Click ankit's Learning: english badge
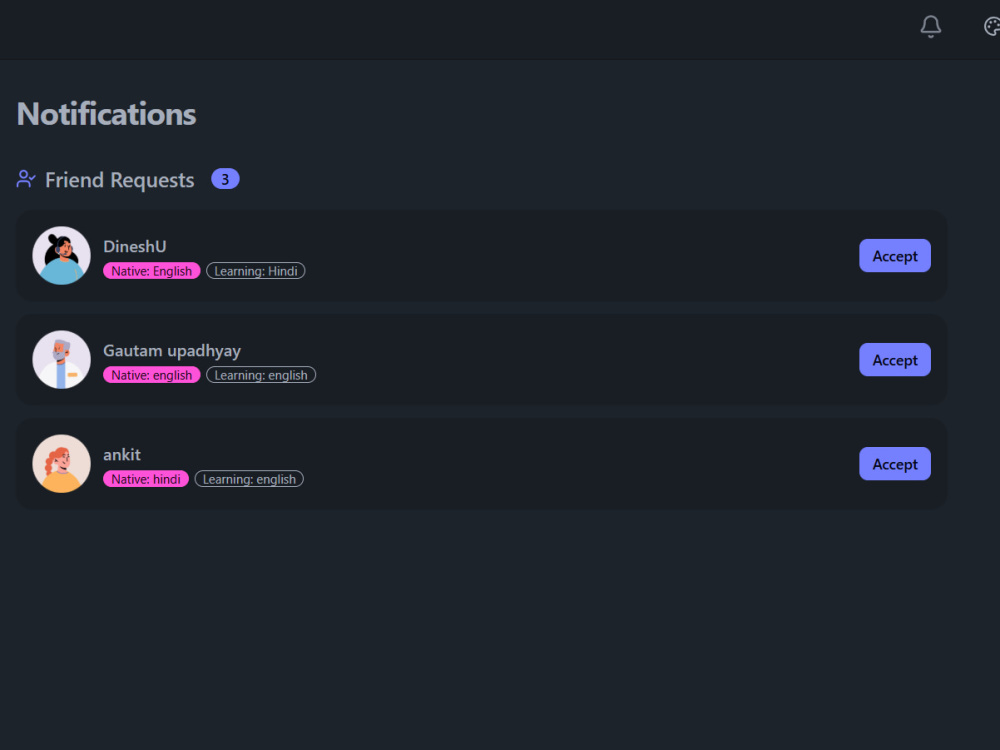The width and height of the screenshot is (1000, 750). tap(249, 479)
